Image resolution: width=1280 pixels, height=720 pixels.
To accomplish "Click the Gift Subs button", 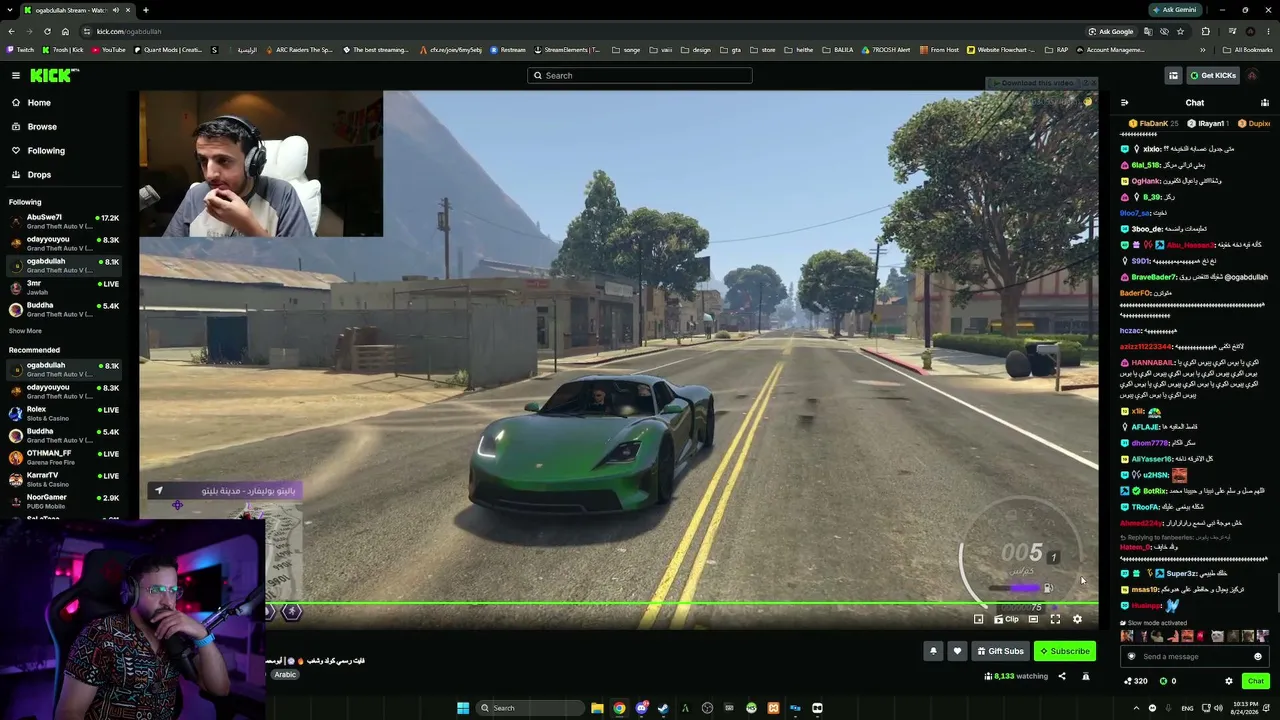I will point(1000,651).
